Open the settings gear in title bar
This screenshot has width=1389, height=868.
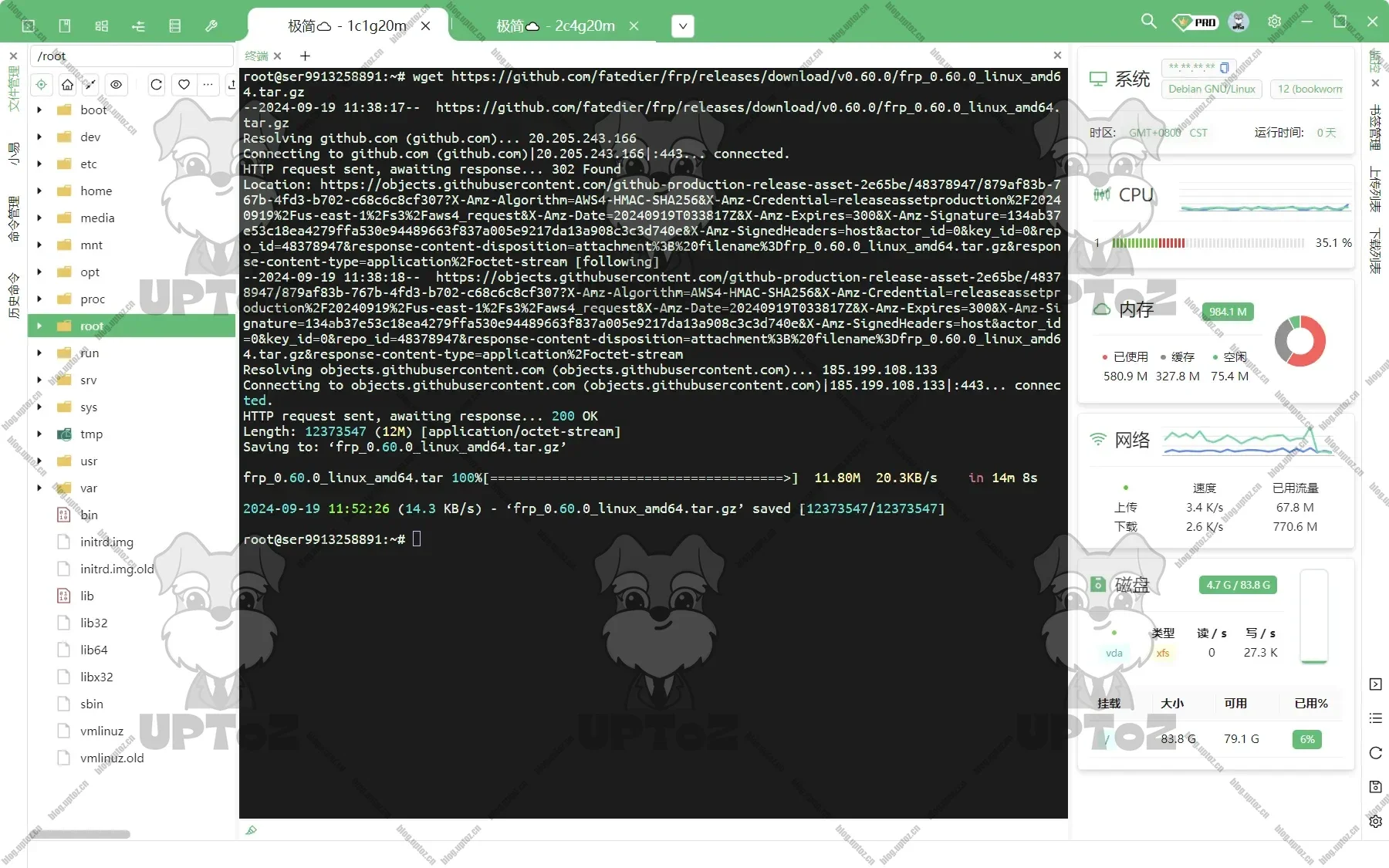click(1274, 21)
